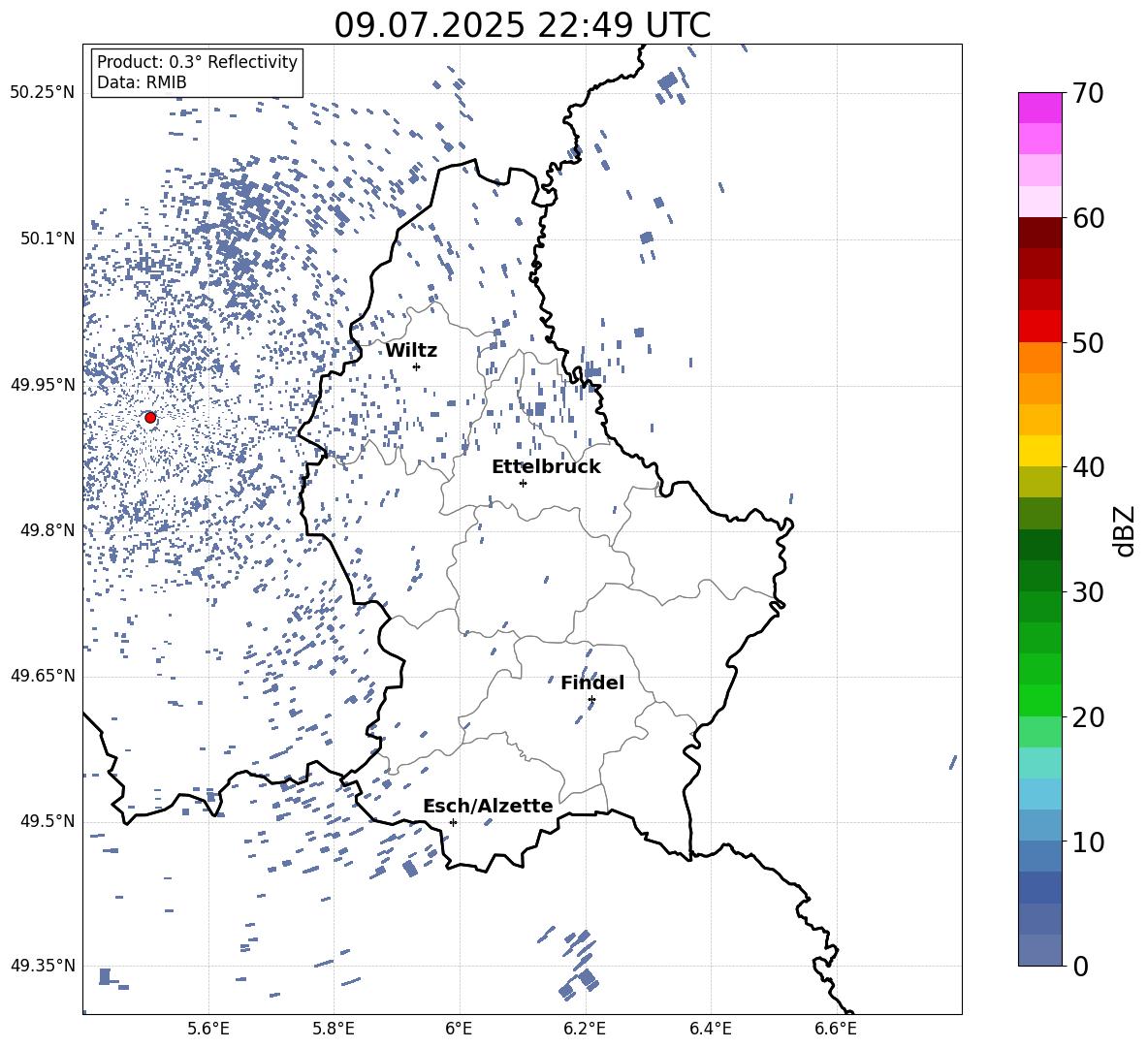Click the Findel station cross marker

[x=591, y=700]
